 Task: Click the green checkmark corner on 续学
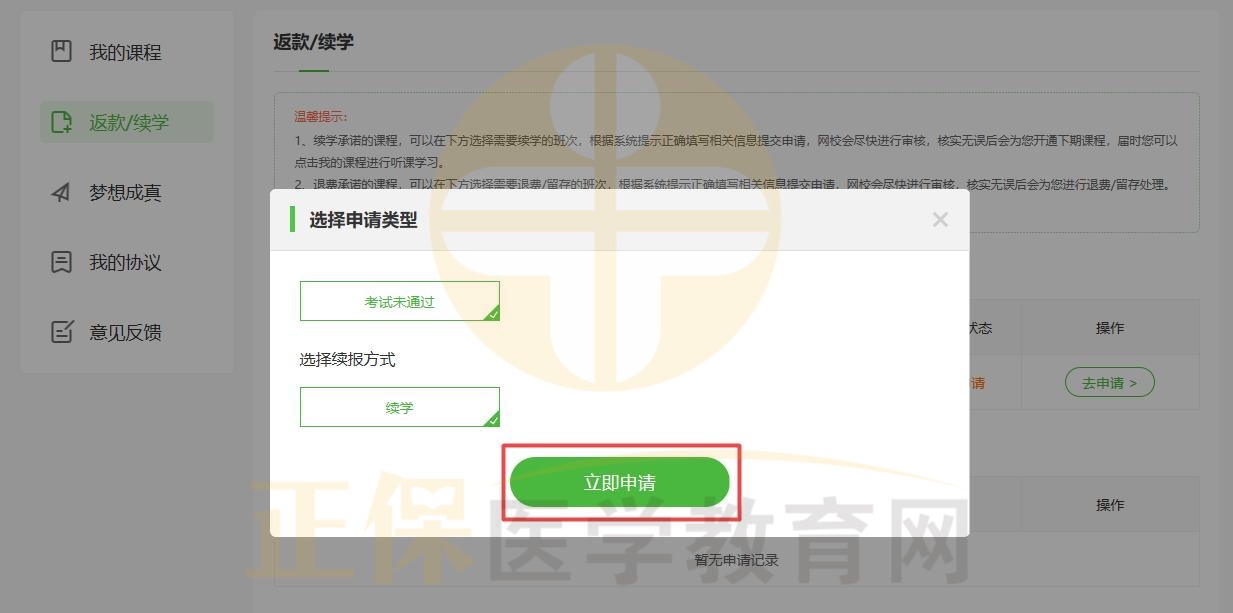[492, 420]
